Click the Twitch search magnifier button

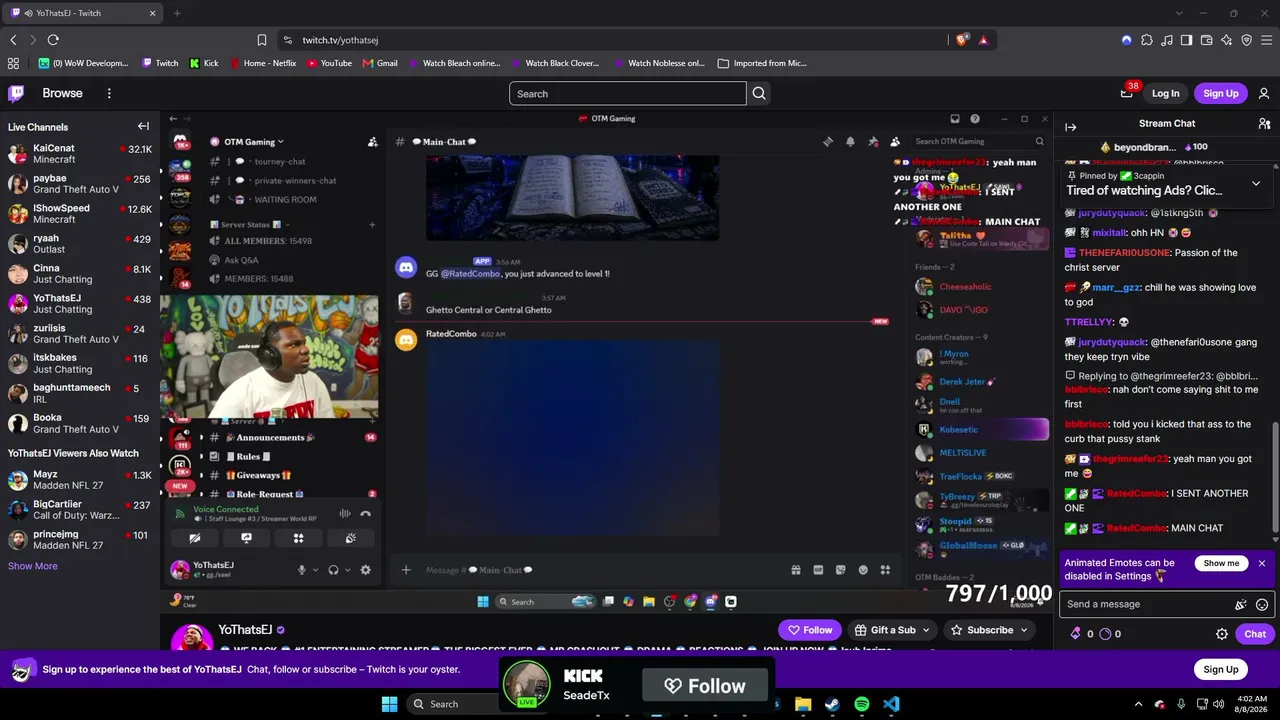tap(759, 93)
